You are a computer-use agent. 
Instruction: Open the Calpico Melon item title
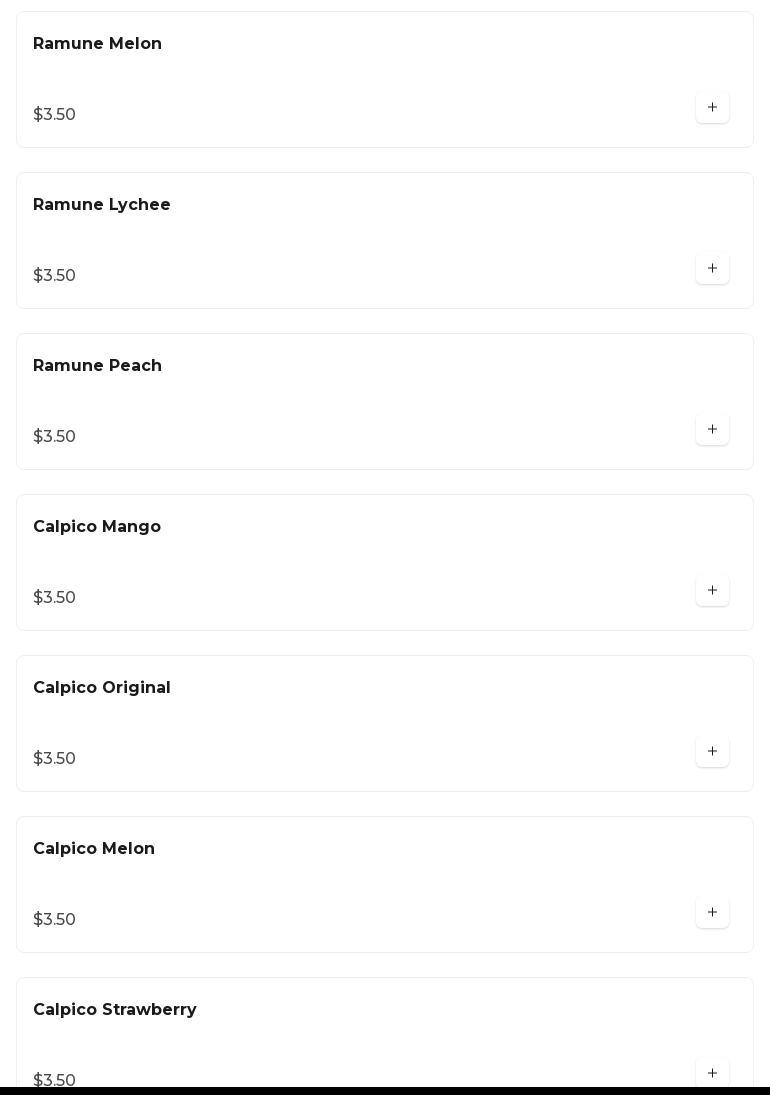[x=94, y=849]
